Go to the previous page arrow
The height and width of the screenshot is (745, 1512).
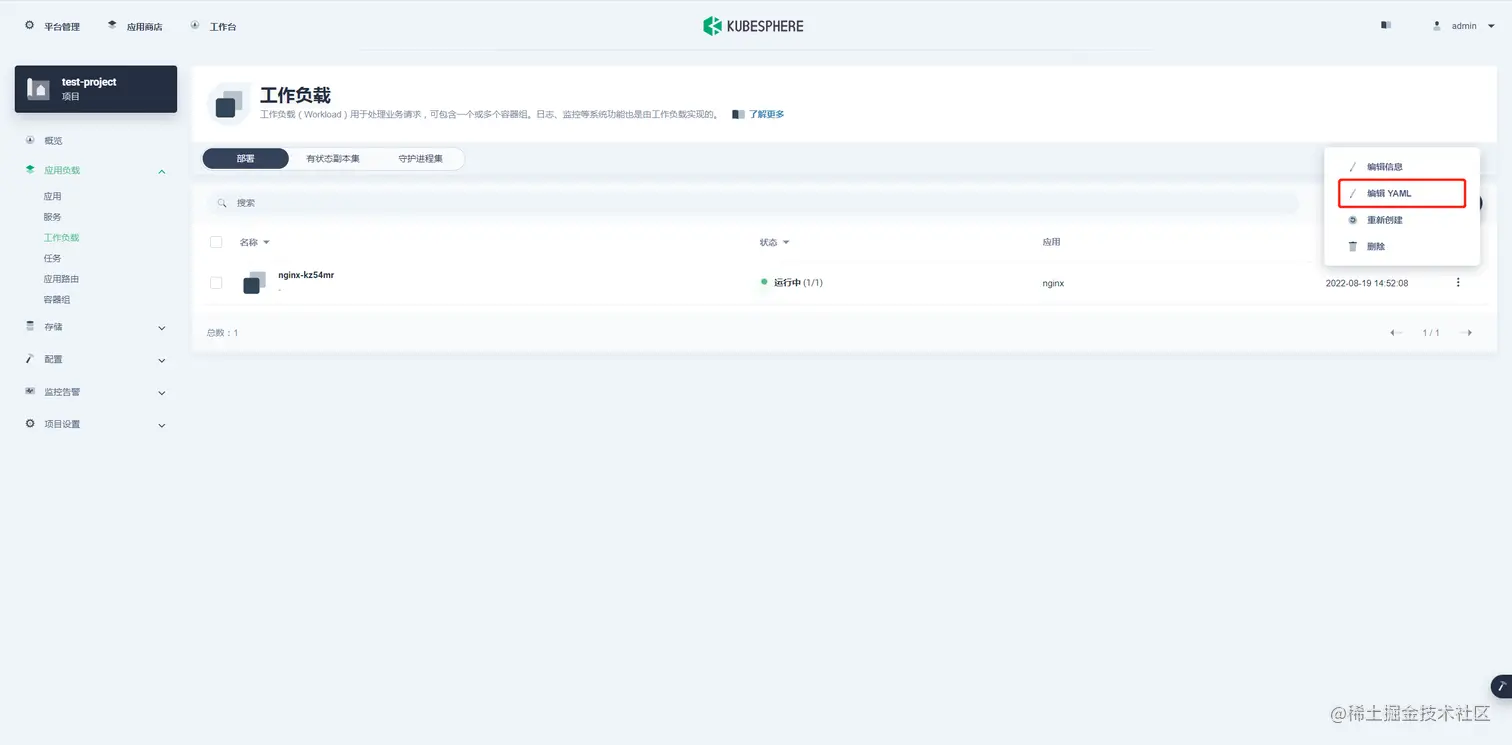[1396, 333]
